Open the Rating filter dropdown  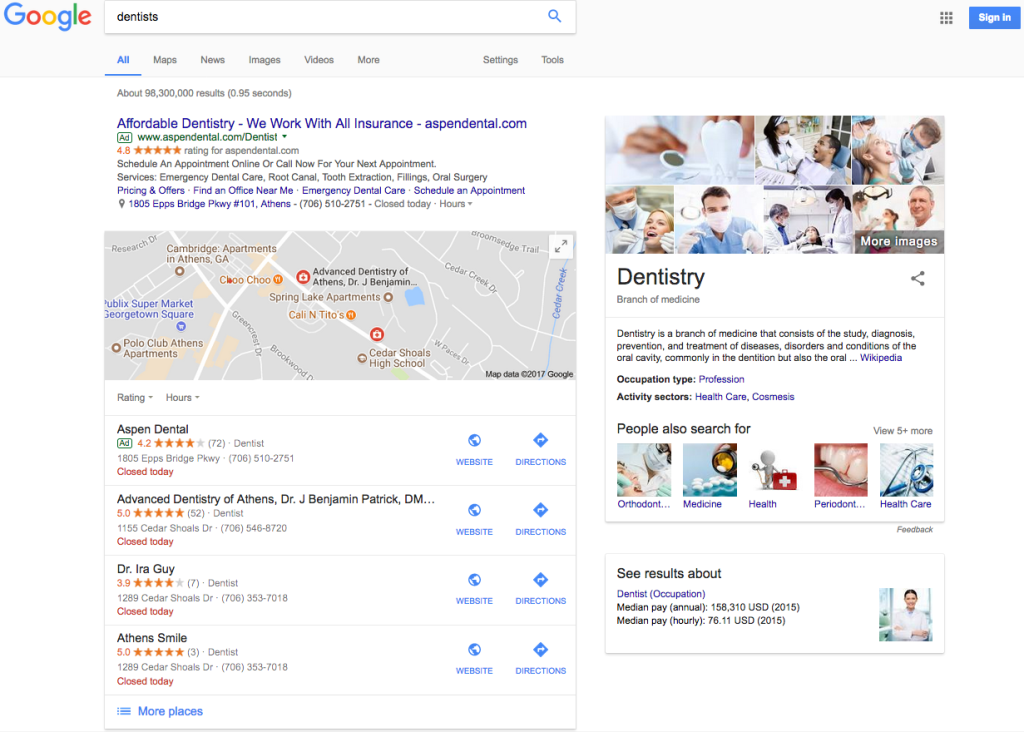pos(134,397)
